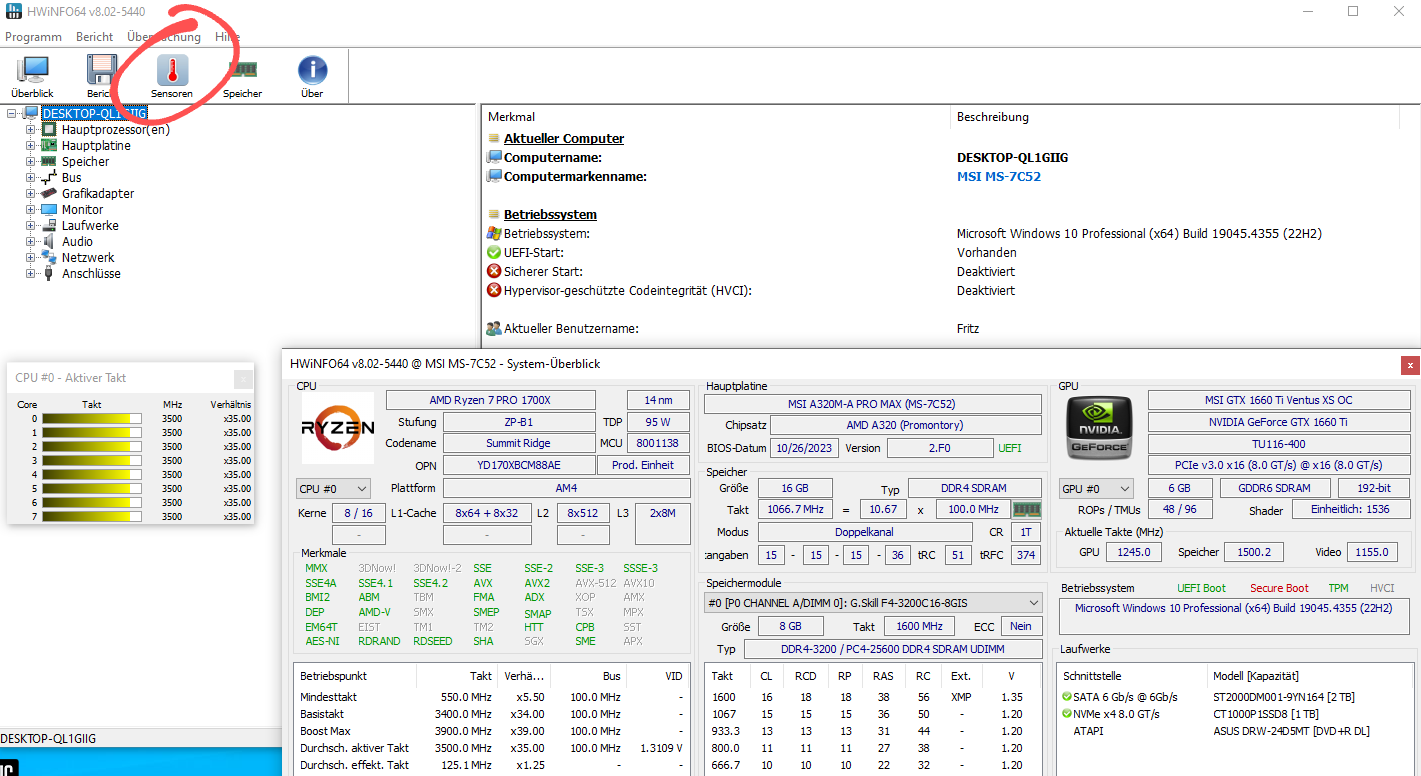1421x776 pixels.
Task: Click the red X icon beside Sicherer Start
Action: click(x=494, y=272)
